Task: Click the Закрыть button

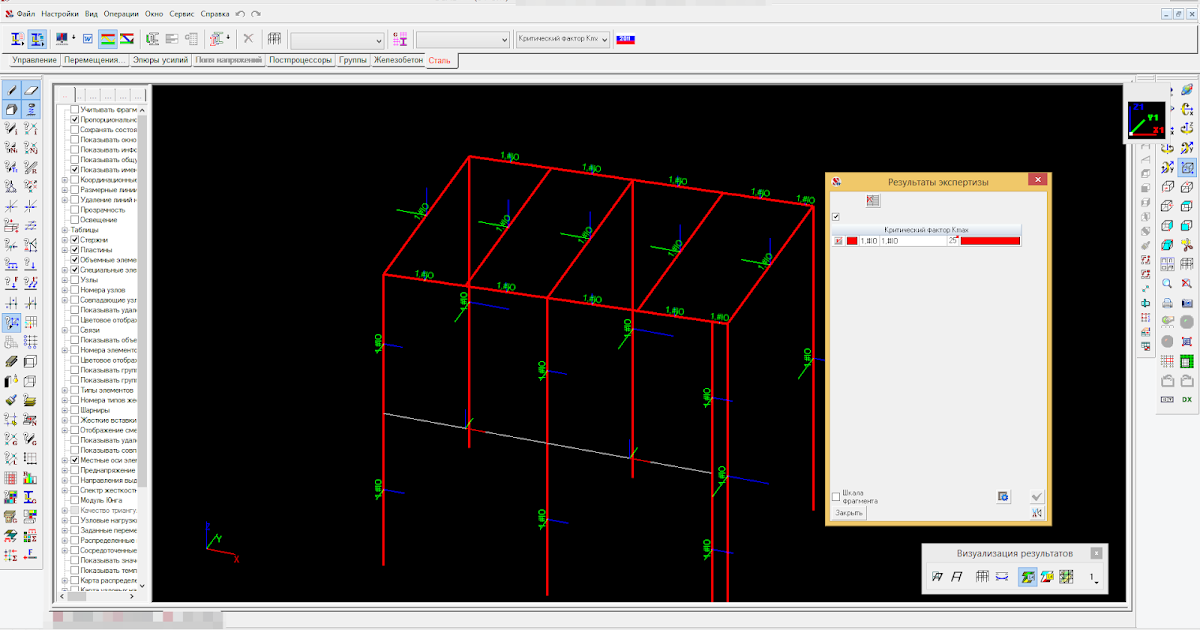Action: [x=849, y=513]
